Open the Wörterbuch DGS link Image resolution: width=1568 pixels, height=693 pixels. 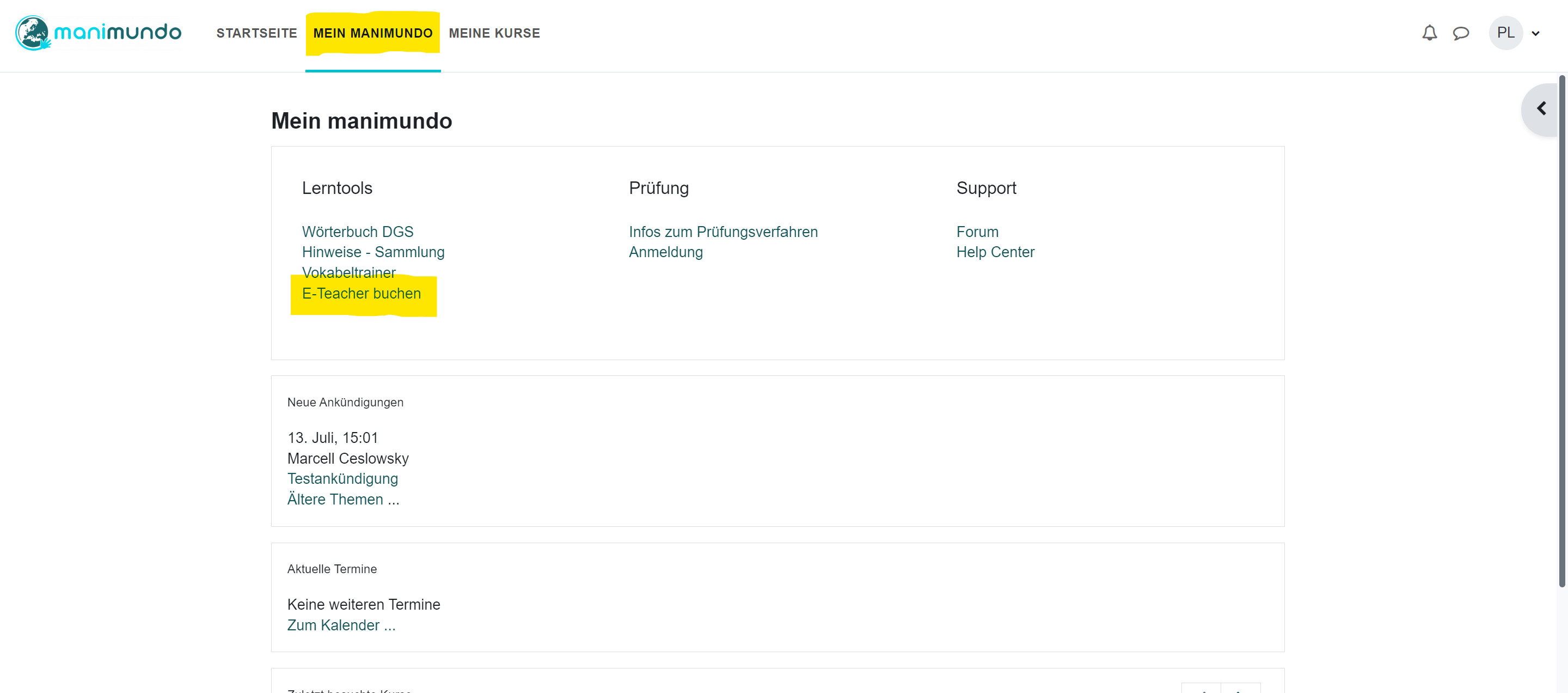pyautogui.click(x=357, y=232)
